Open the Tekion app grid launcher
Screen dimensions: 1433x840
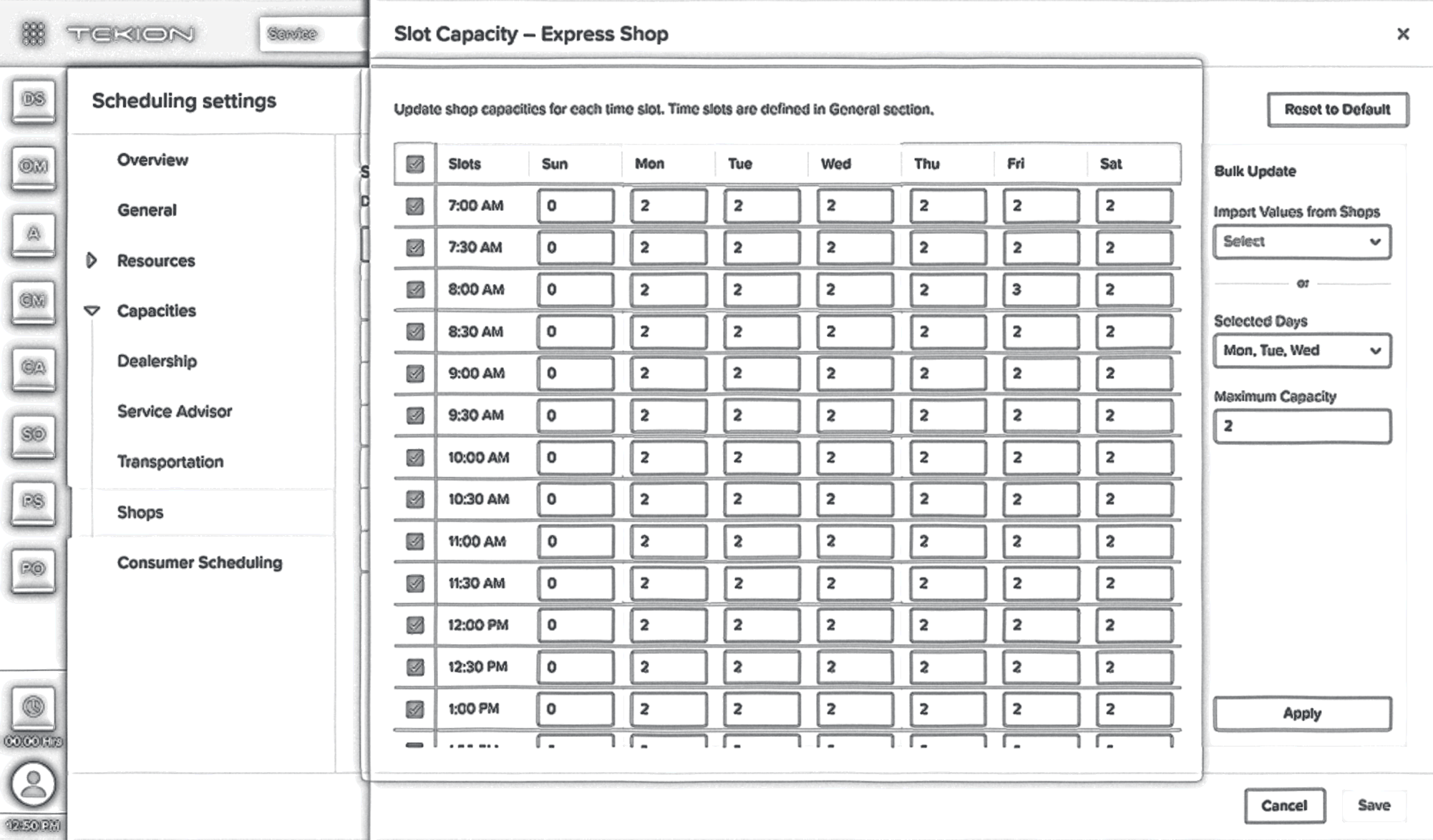(x=33, y=33)
